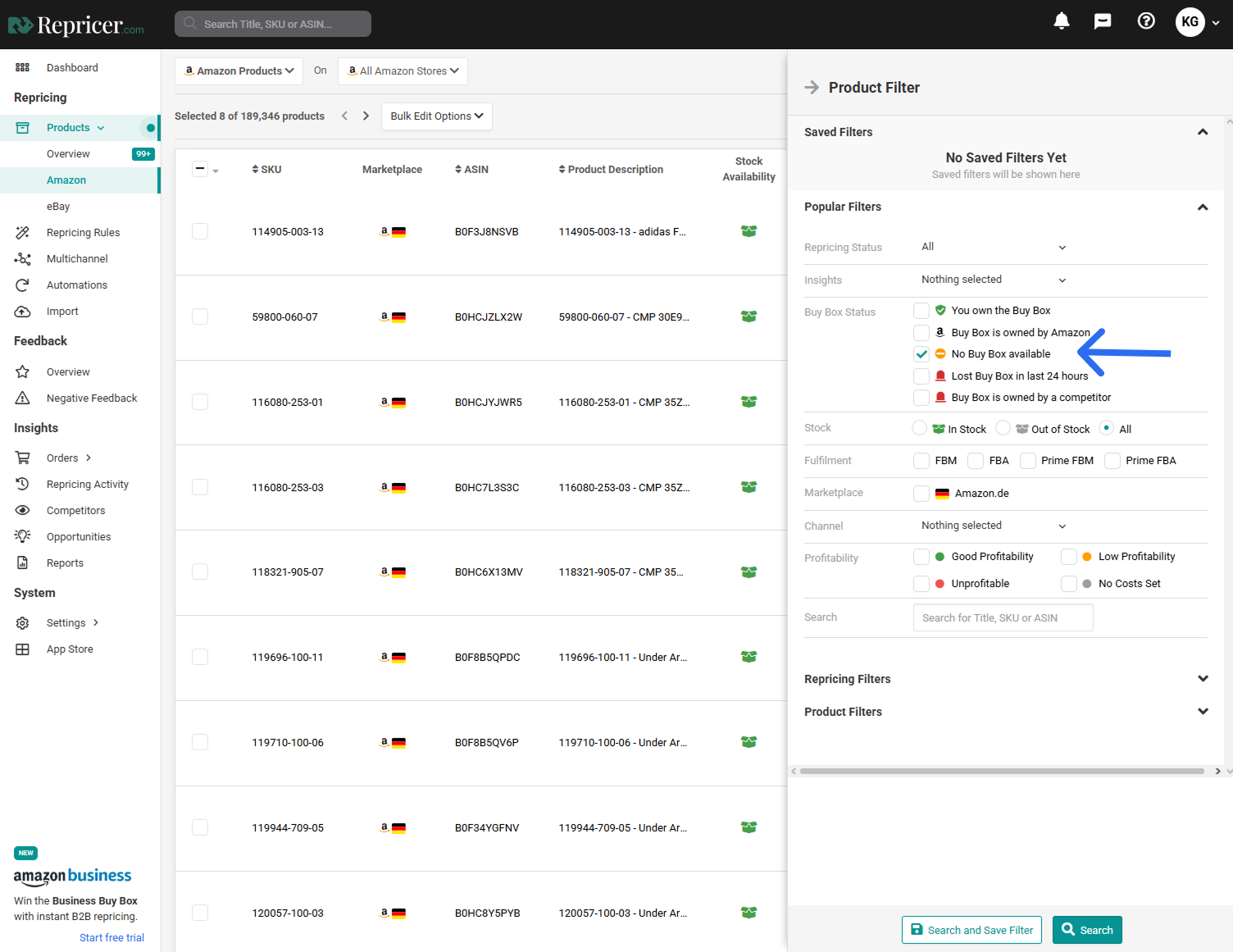Open the messages chat icon
1233x952 pixels.
1103,21
